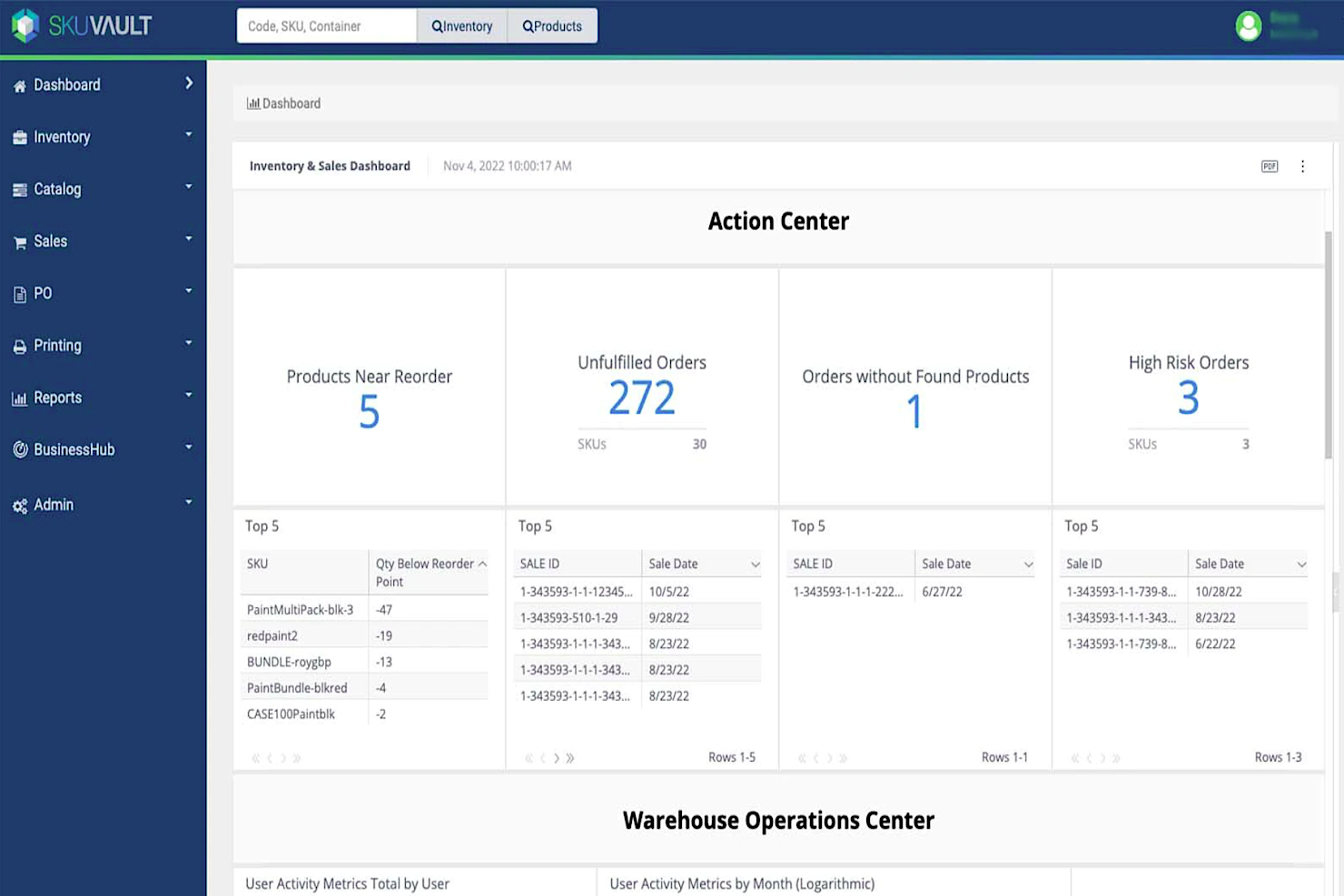Select the Sales cart icon in the sidebar
The height and width of the screenshot is (896, 1344).
tap(19, 241)
